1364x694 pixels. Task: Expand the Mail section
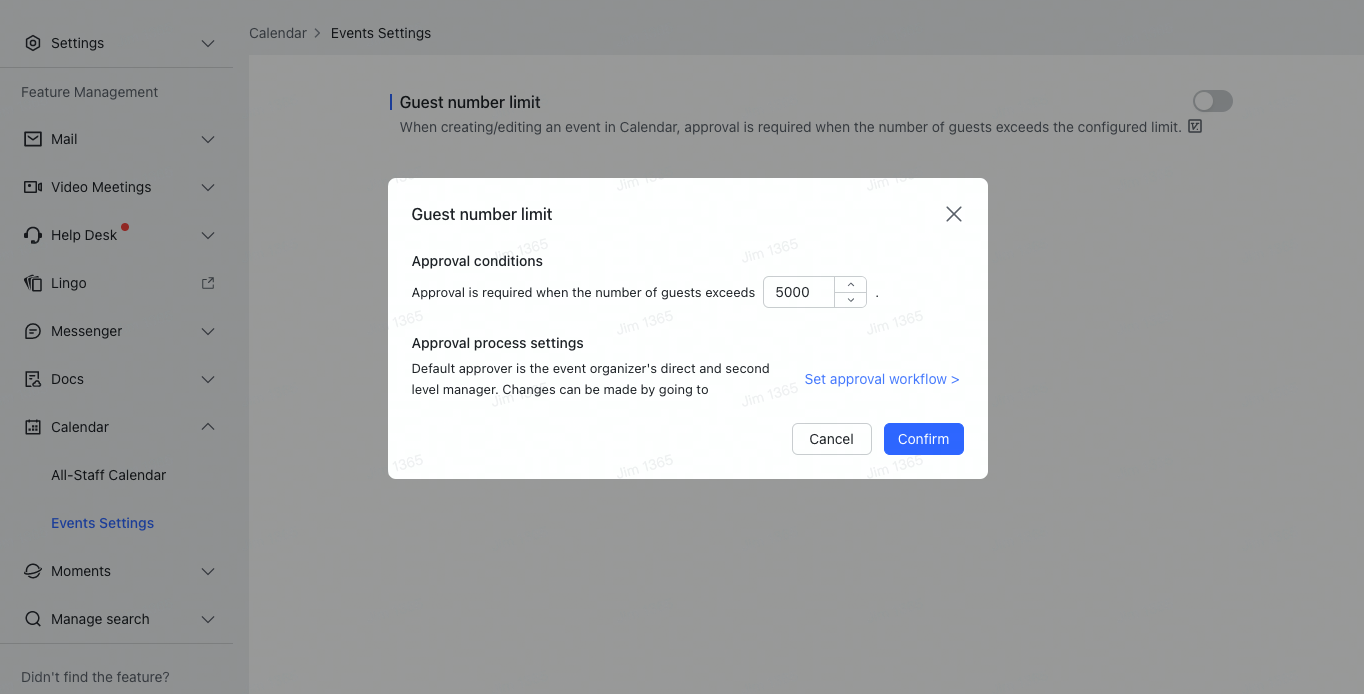tap(207, 139)
